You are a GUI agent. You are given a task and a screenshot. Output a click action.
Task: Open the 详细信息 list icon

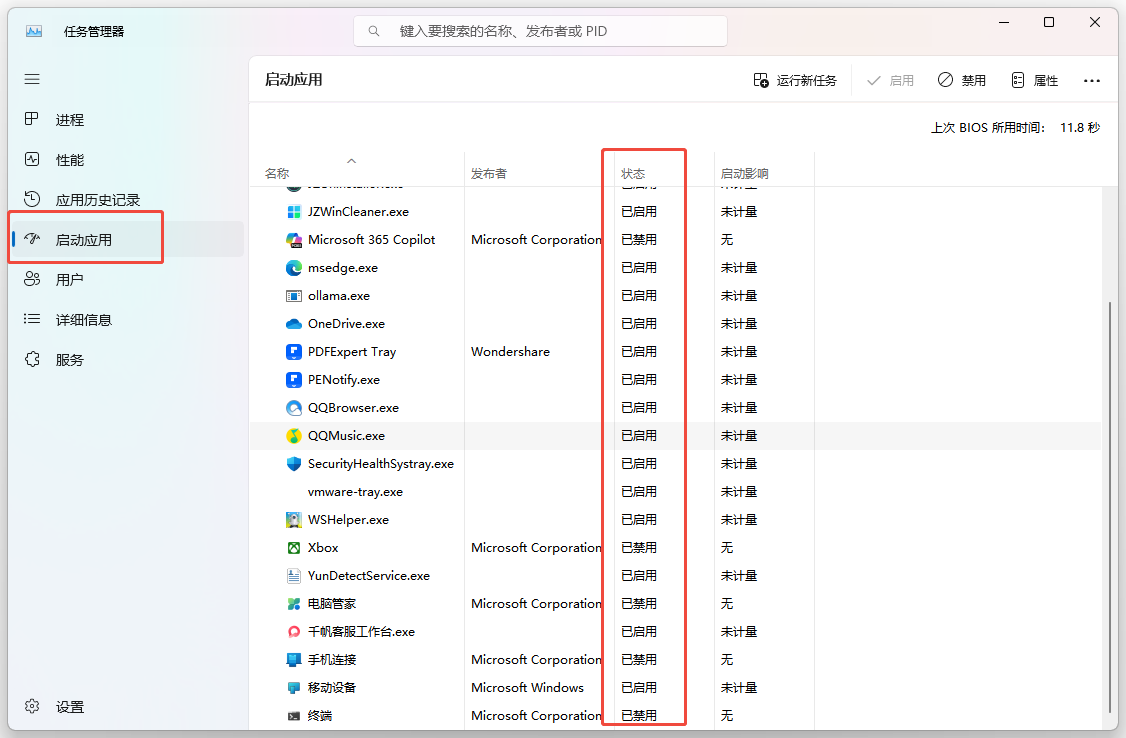[32, 319]
